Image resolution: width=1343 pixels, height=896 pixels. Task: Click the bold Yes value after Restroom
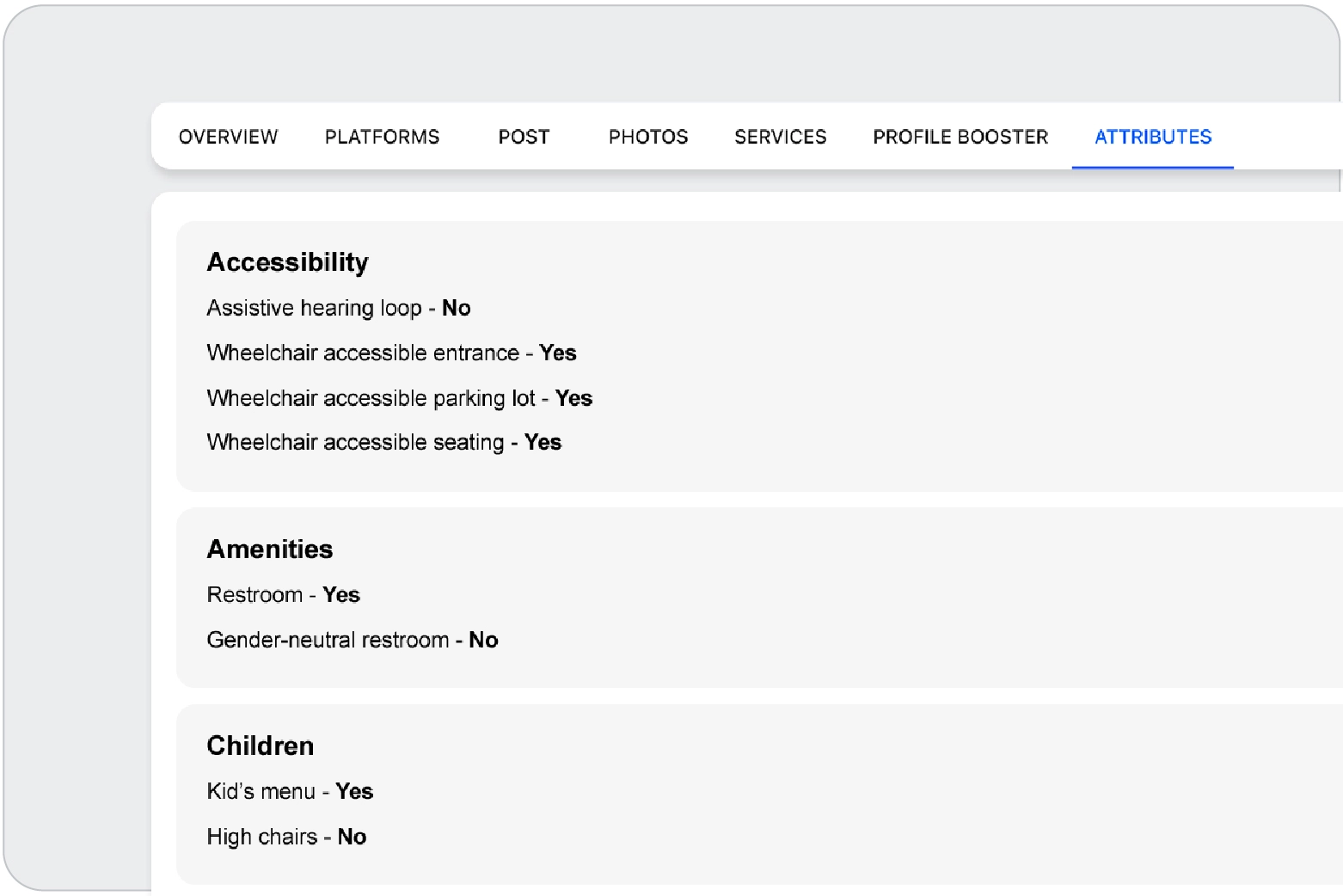click(341, 595)
